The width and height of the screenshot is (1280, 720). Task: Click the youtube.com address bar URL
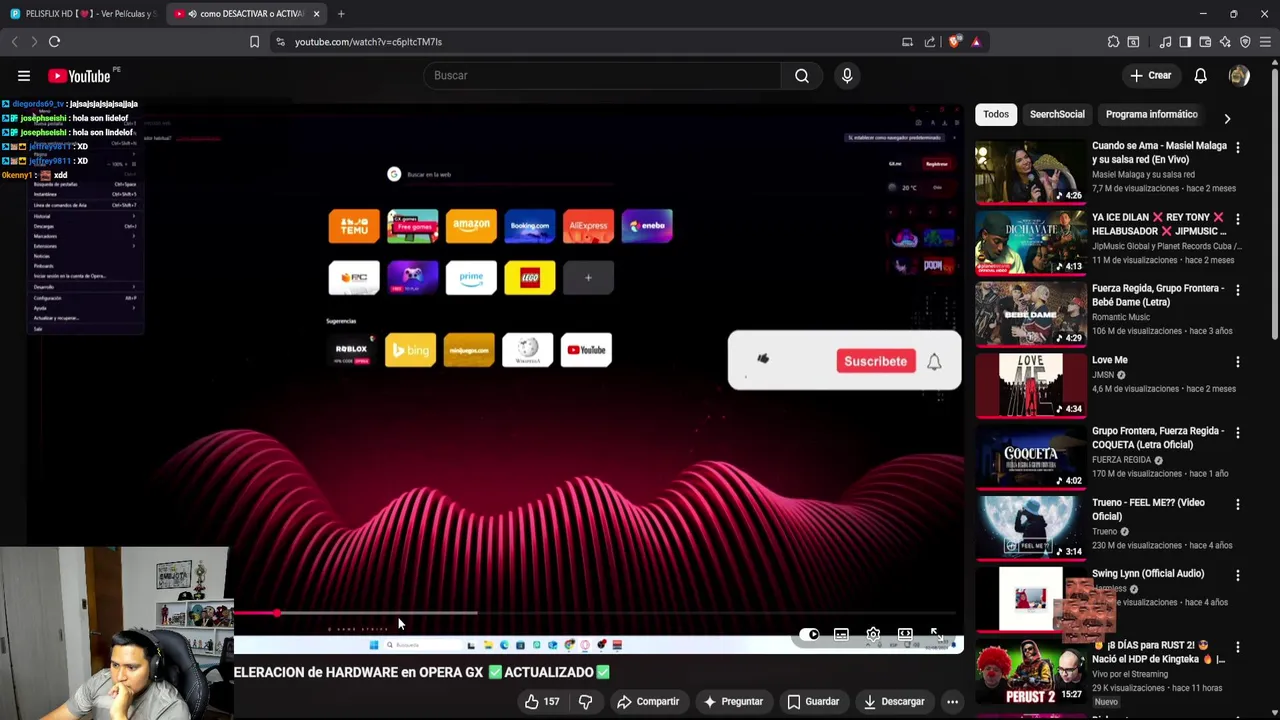368,42
